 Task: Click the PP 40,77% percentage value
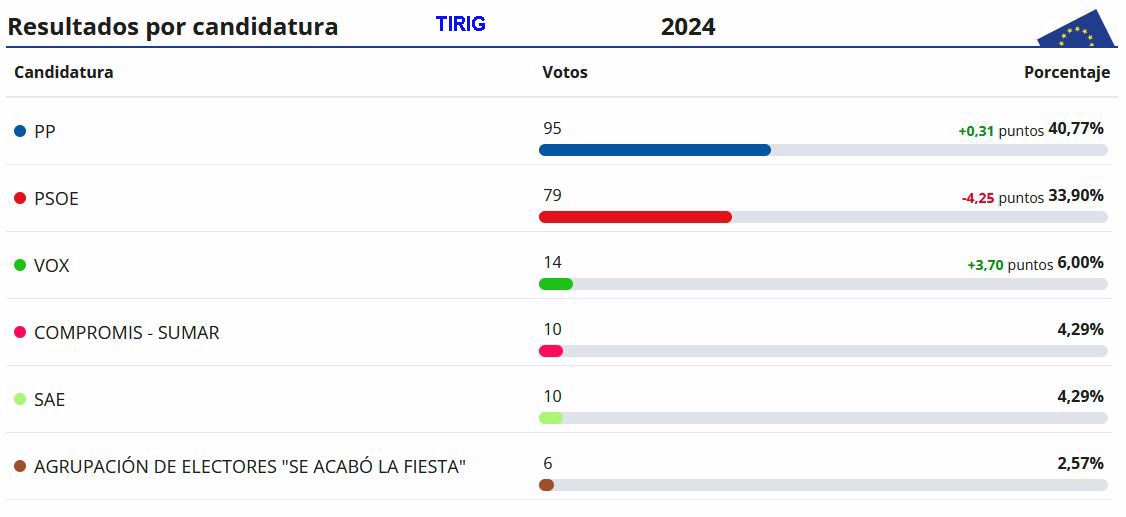[1076, 129]
